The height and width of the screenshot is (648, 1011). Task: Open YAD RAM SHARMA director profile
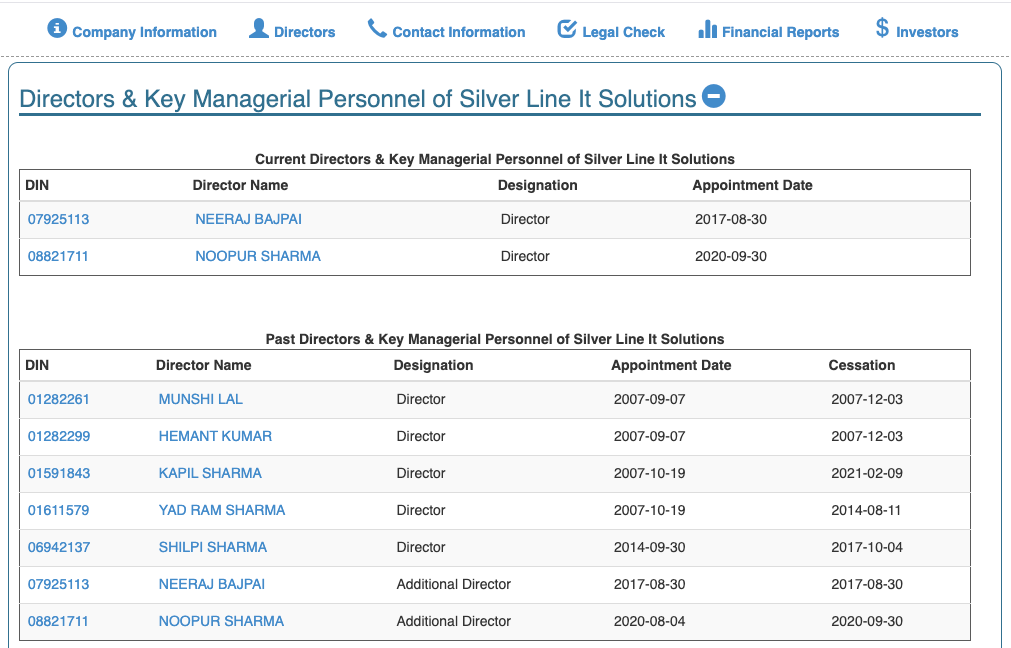tap(222, 510)
